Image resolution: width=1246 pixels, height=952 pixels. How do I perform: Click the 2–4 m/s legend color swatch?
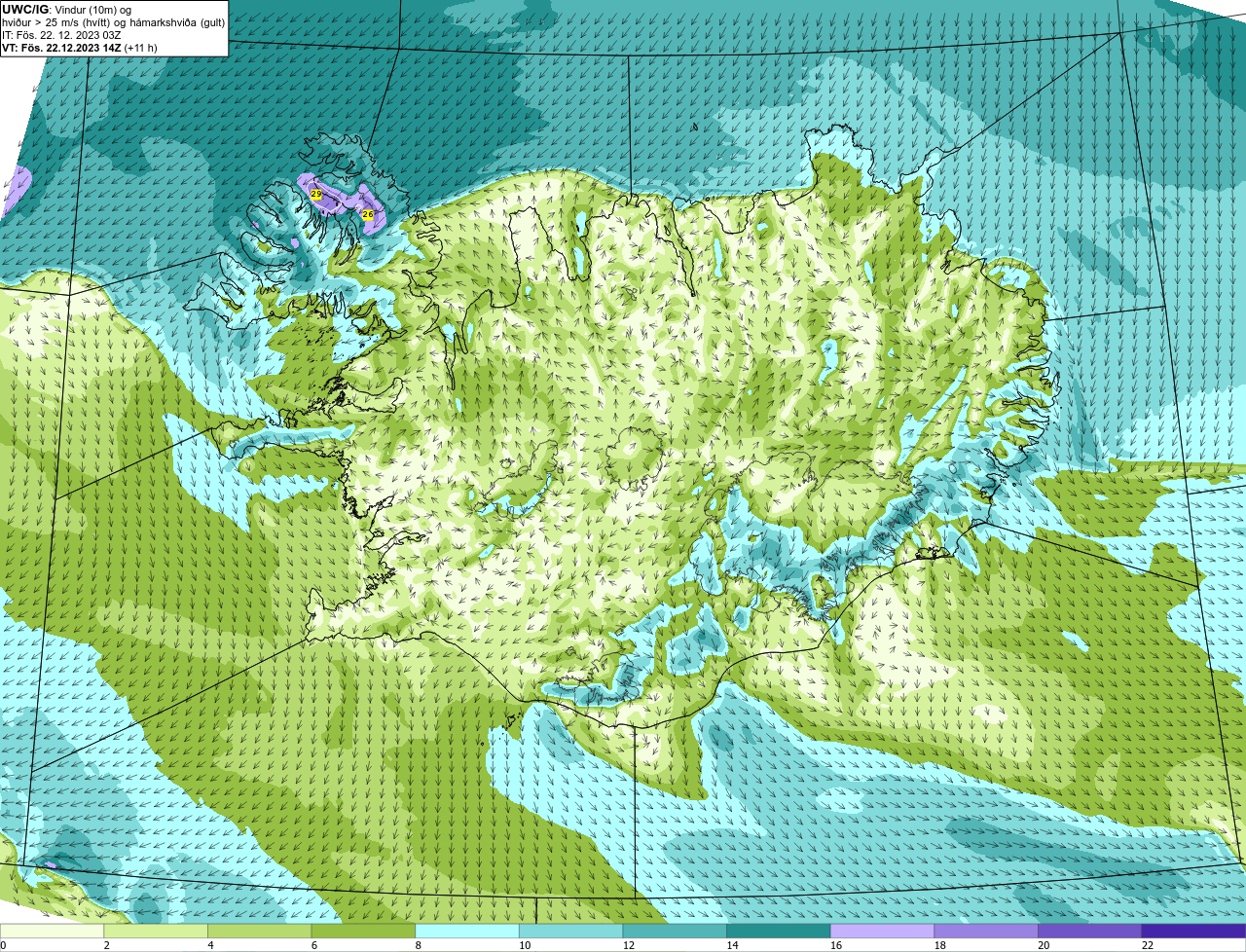tap(156, 931)
